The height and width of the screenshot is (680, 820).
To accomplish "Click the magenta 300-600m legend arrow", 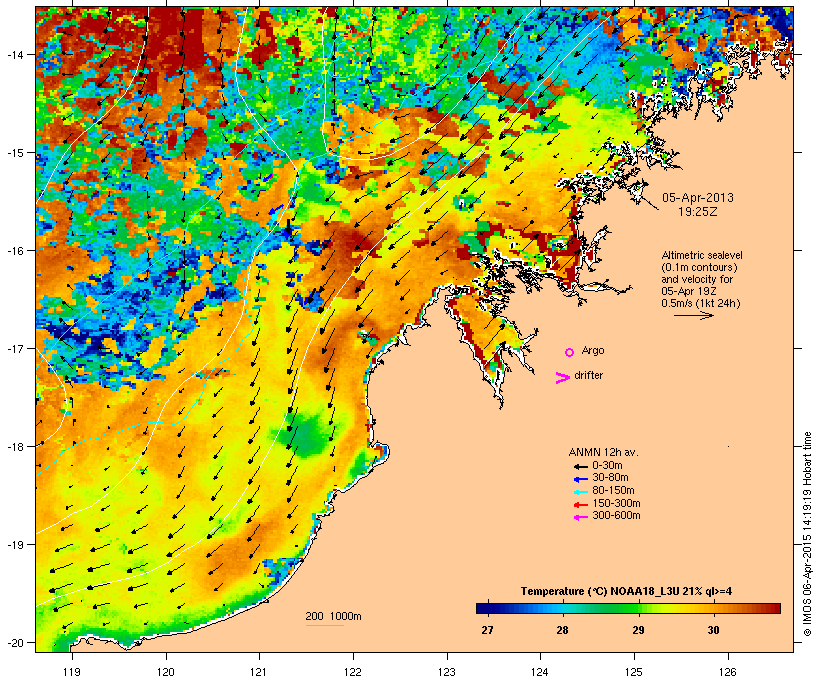I will click(581, 517).
